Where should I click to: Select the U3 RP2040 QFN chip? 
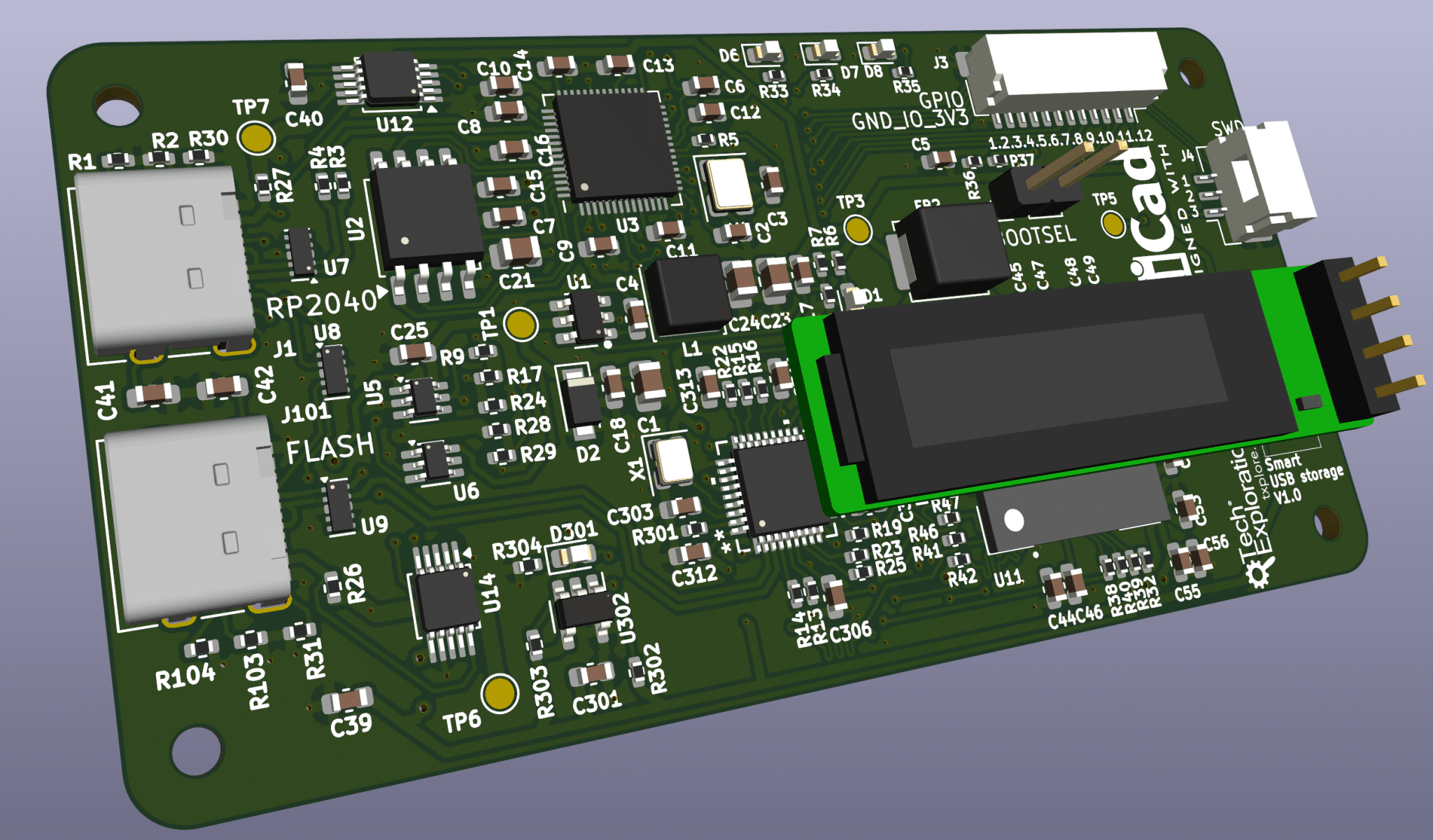tap(616, 146)
